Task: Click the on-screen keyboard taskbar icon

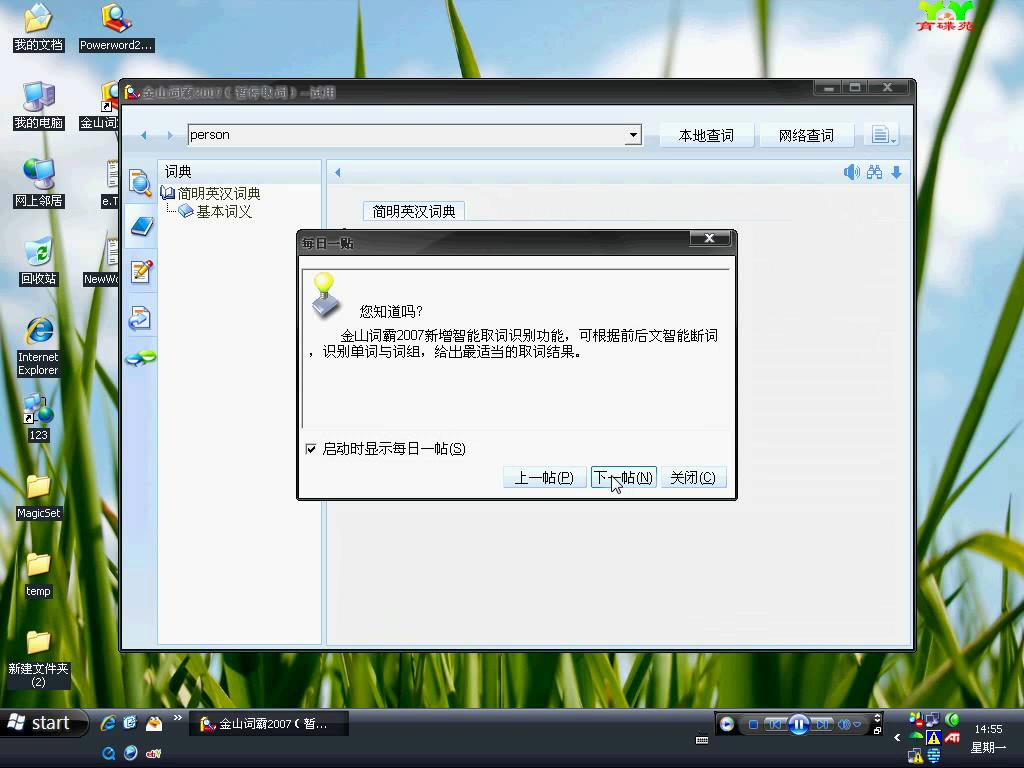Action: tap(702, 740)
